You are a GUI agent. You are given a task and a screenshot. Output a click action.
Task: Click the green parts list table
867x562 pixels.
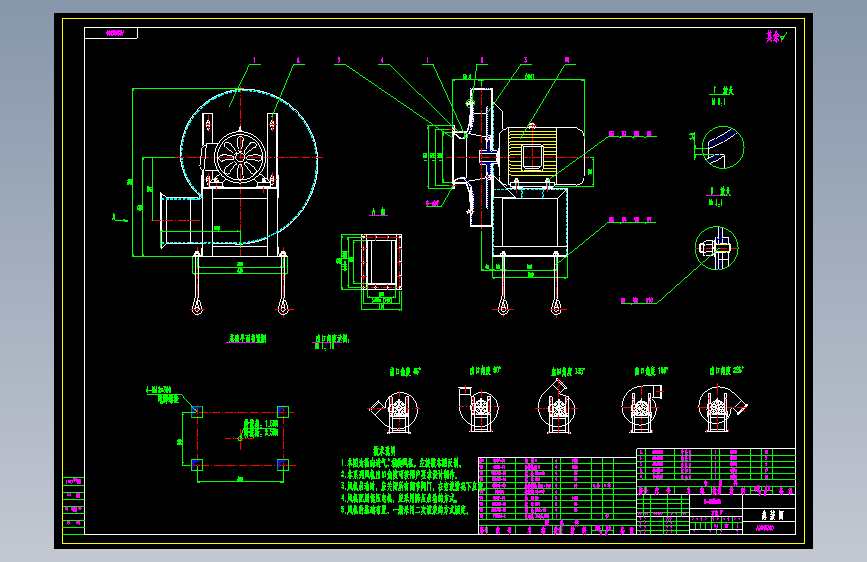[x=557, y=496]
